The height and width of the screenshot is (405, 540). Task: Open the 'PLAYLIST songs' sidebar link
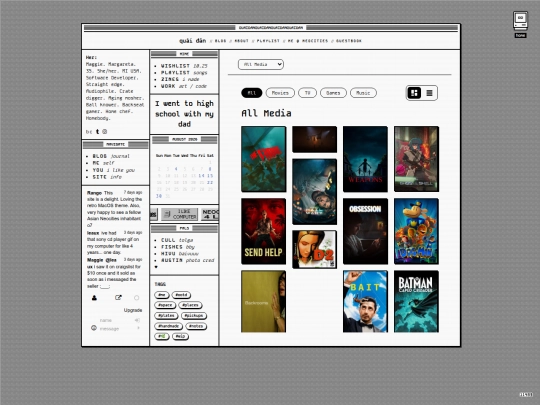pos(184,73)
